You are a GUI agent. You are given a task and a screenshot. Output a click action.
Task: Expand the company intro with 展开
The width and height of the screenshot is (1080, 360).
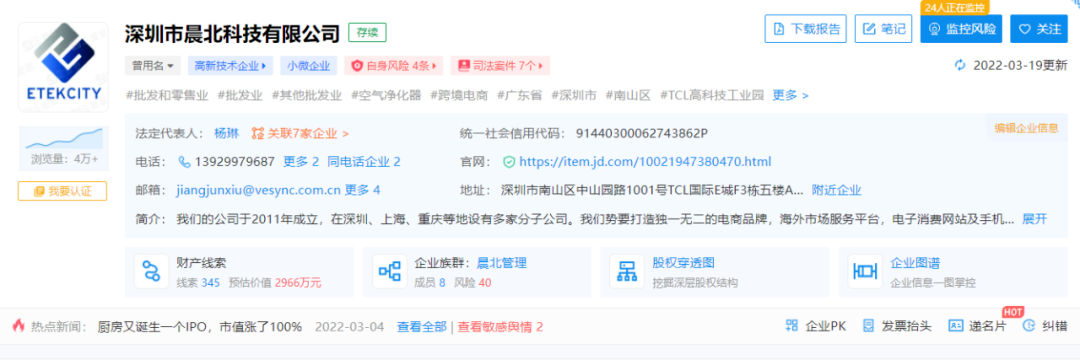tap(1035, 219)
